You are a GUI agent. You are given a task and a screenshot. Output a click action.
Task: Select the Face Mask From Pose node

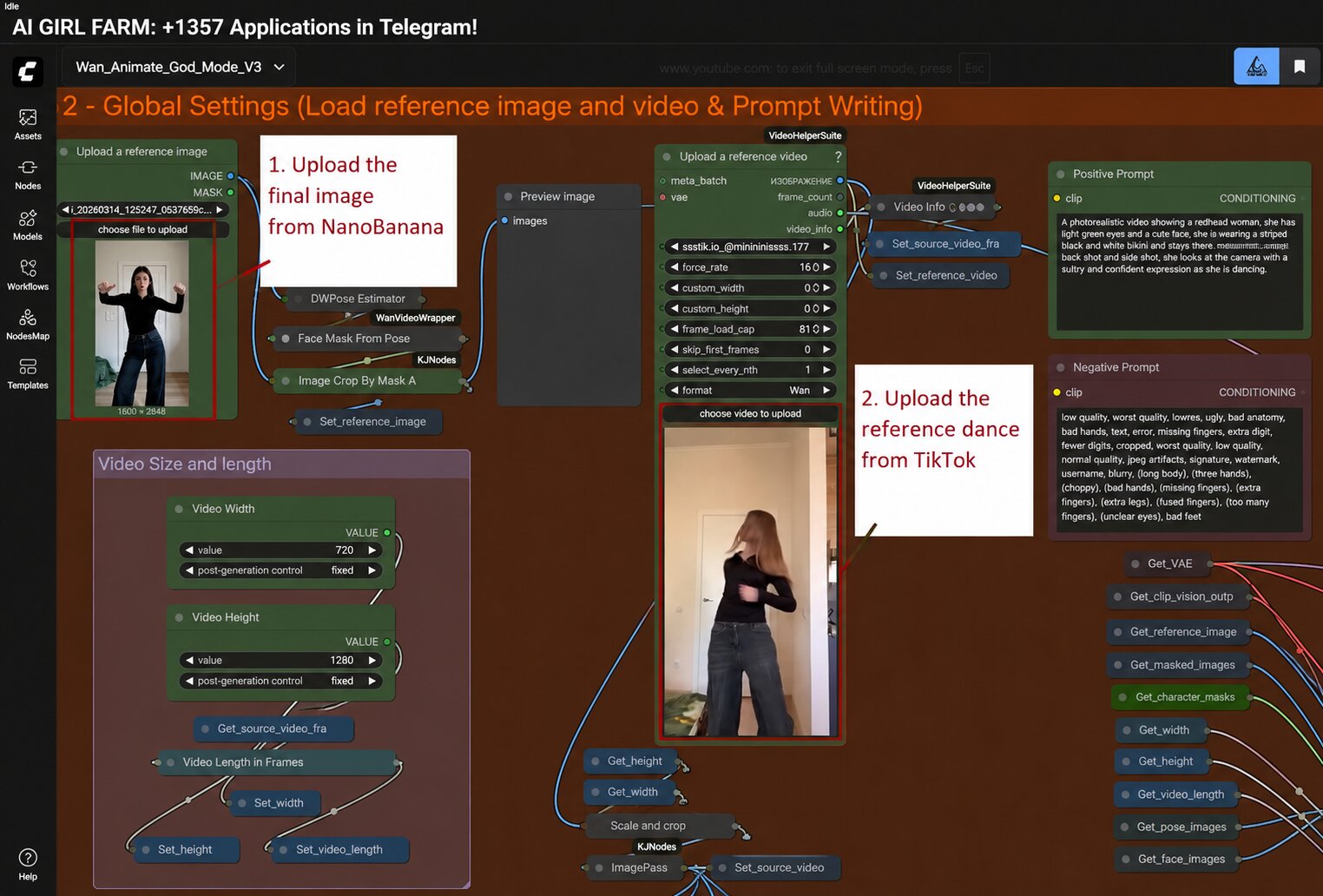(x=369, y=339)
